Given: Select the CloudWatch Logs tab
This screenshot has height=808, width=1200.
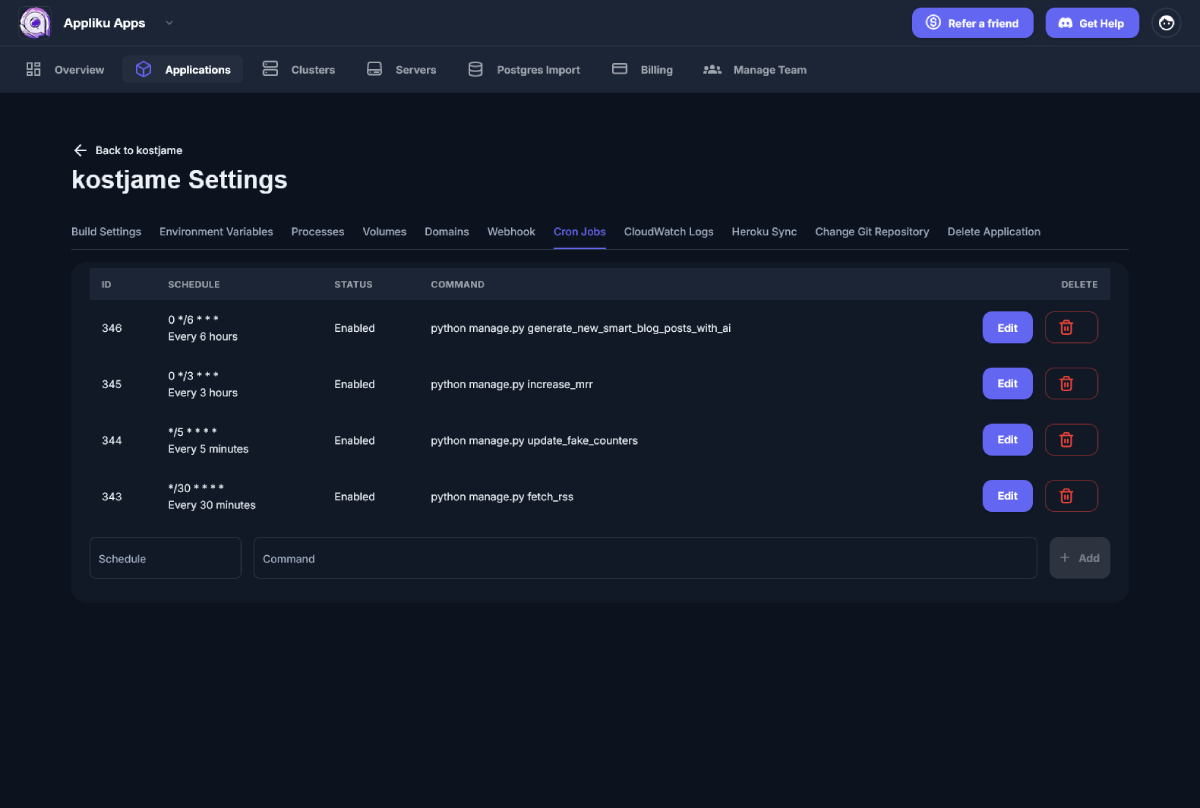Looking at the screenshot, I should [x=668, y=231].
